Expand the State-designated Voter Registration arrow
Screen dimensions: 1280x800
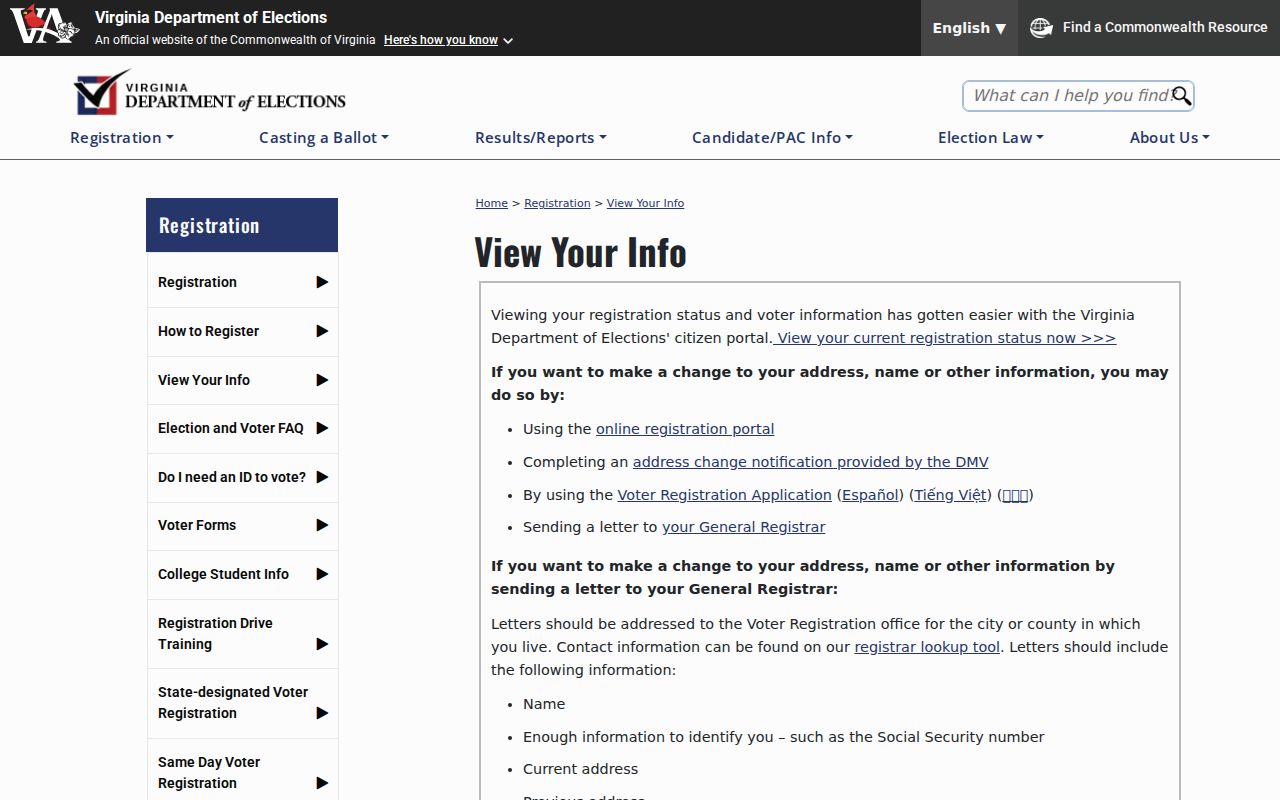tap(322, 713)
